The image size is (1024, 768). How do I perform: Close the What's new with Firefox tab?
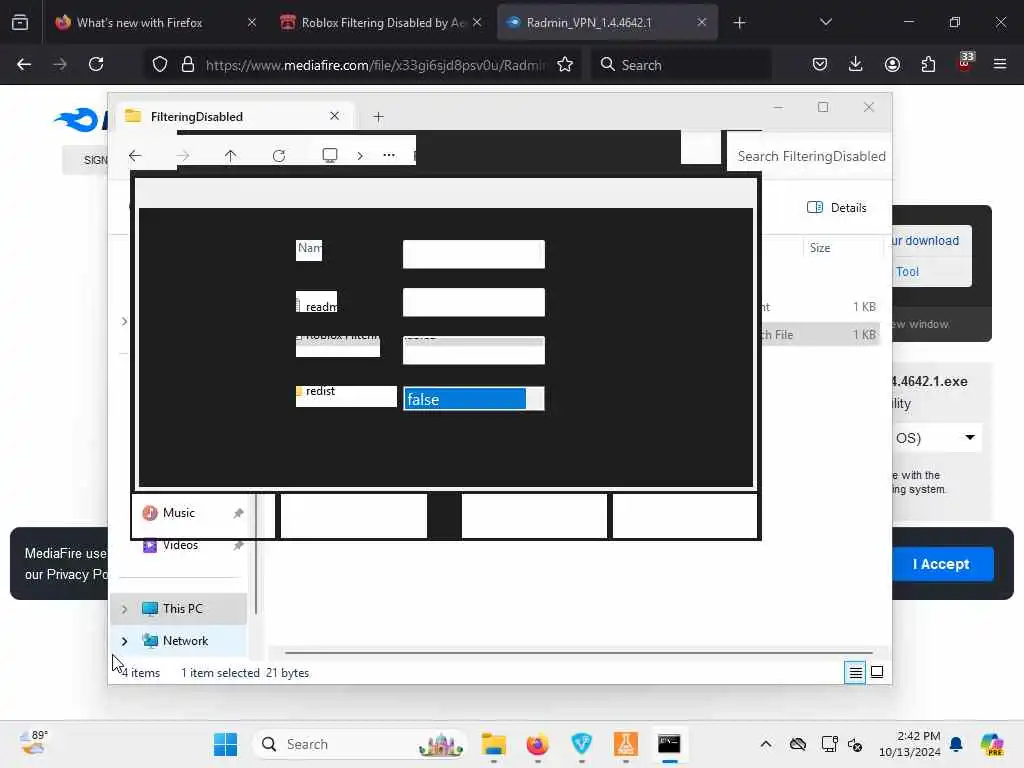(252, 22)
